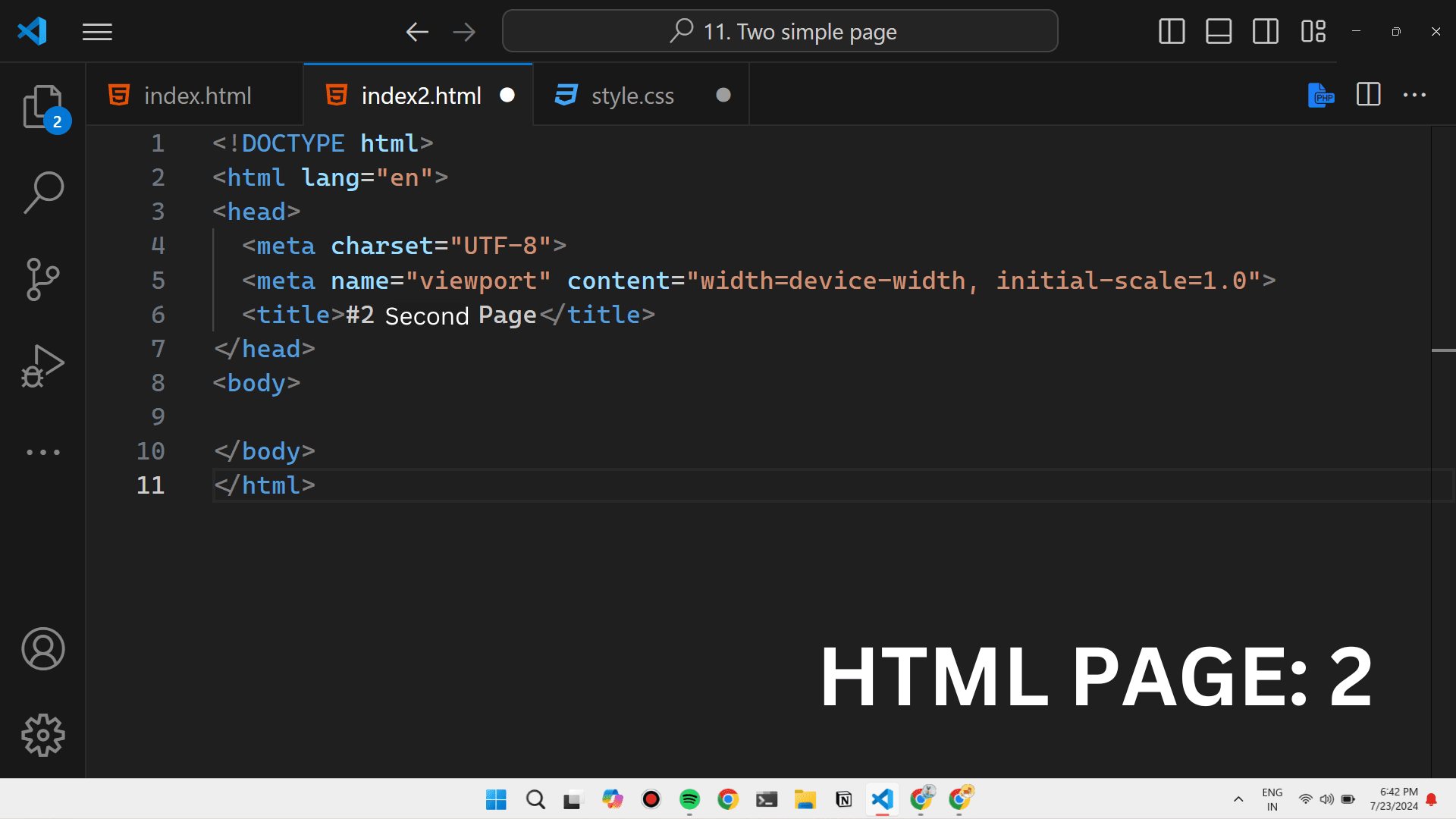The height and width of the screenshot is (819, 1456).
Task: Close style.css via unsaved dot
Action: 723,95
